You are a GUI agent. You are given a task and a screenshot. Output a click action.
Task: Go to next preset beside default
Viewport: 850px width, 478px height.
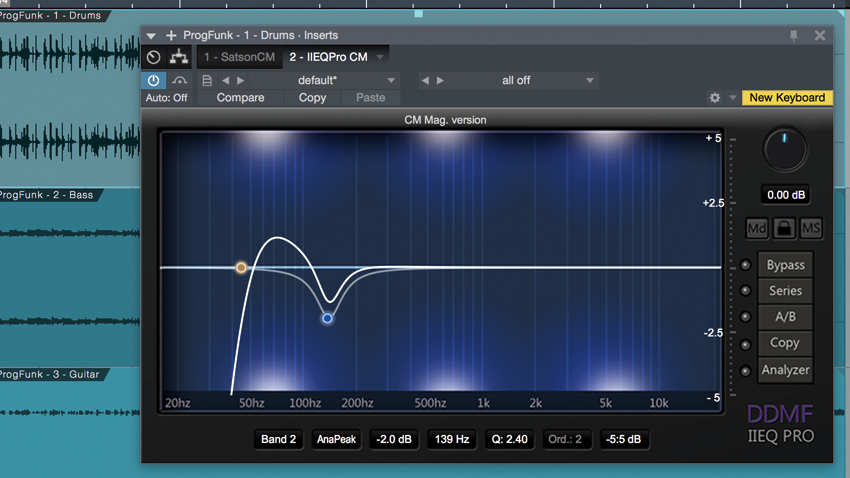coord(241,80)
